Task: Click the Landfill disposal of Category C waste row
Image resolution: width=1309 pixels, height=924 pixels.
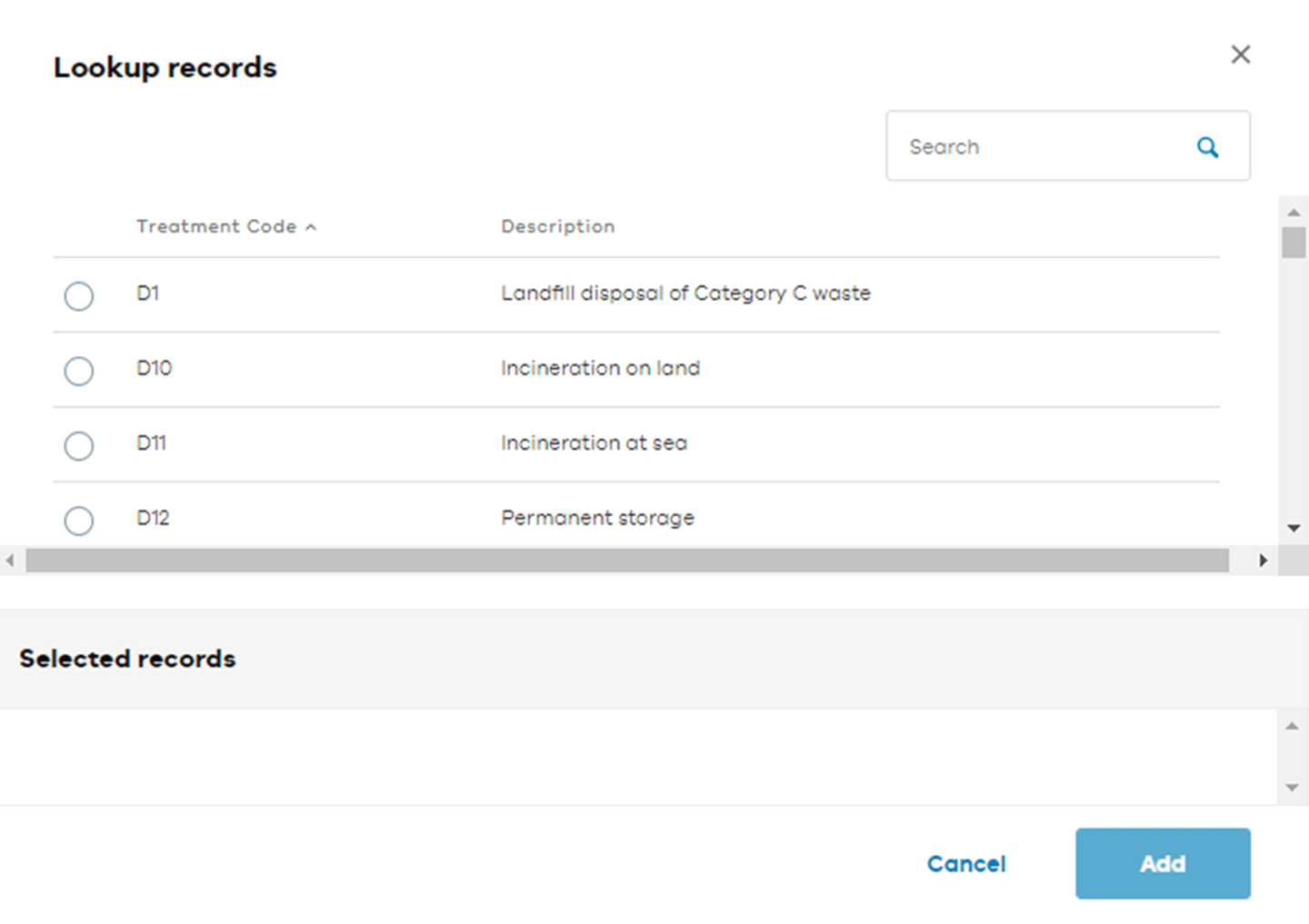Action: [685, 293]
